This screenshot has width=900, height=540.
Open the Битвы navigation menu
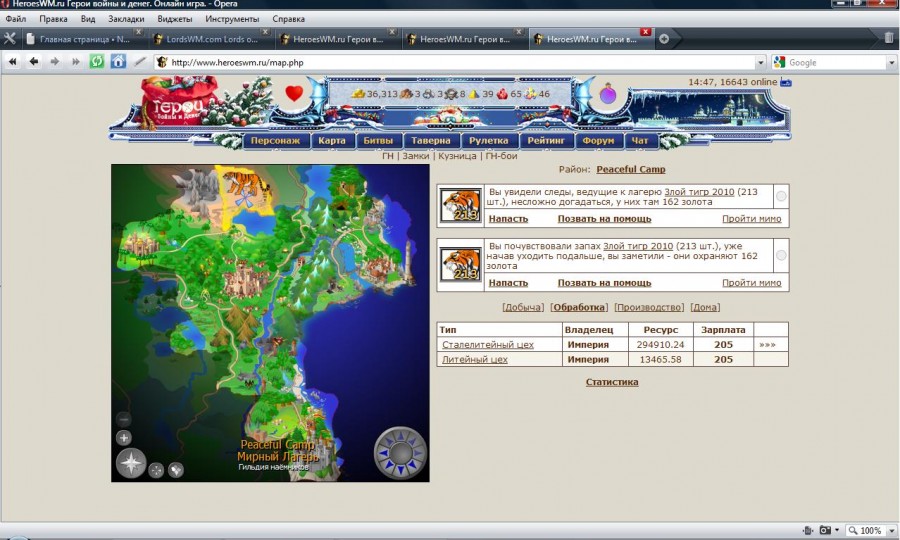click(x=378, y=141)
